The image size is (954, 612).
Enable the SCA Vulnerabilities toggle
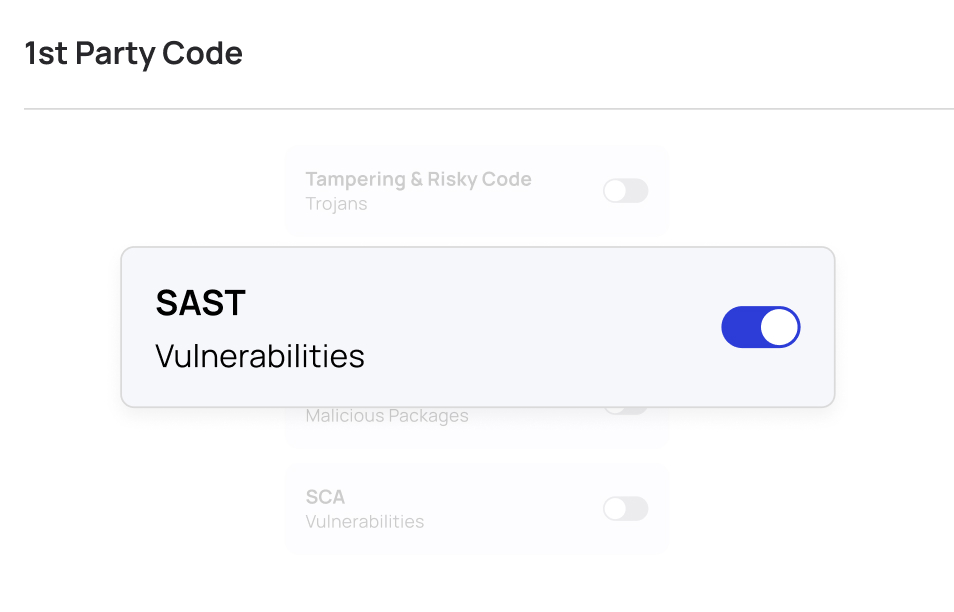pyautogui.click(x=626, y=509)
